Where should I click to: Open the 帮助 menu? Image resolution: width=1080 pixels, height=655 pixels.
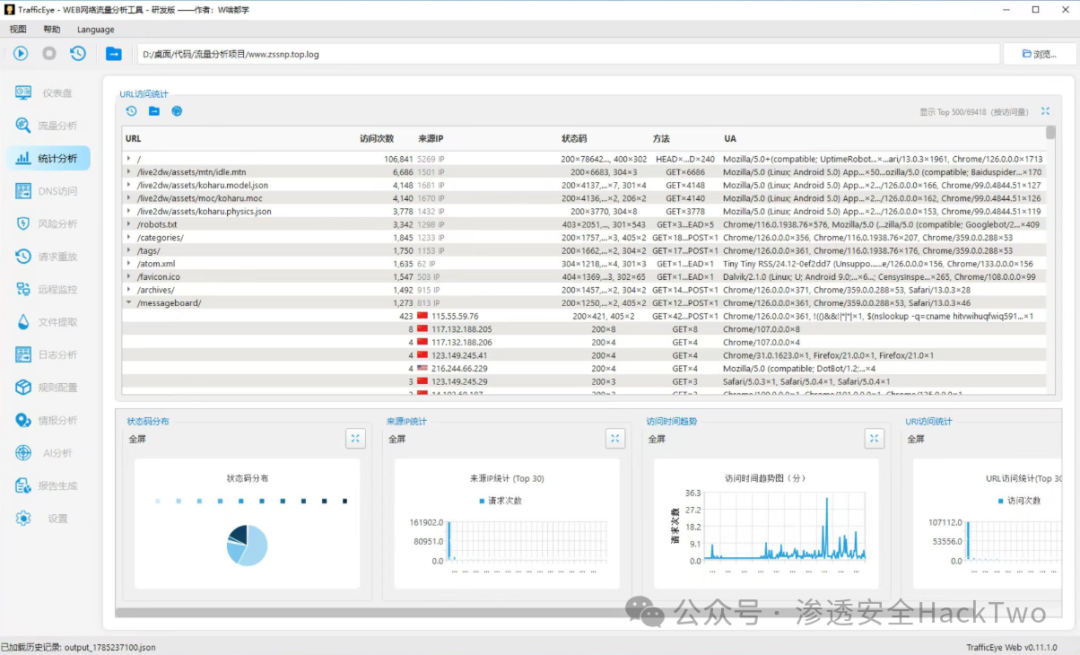coord(52,30)
